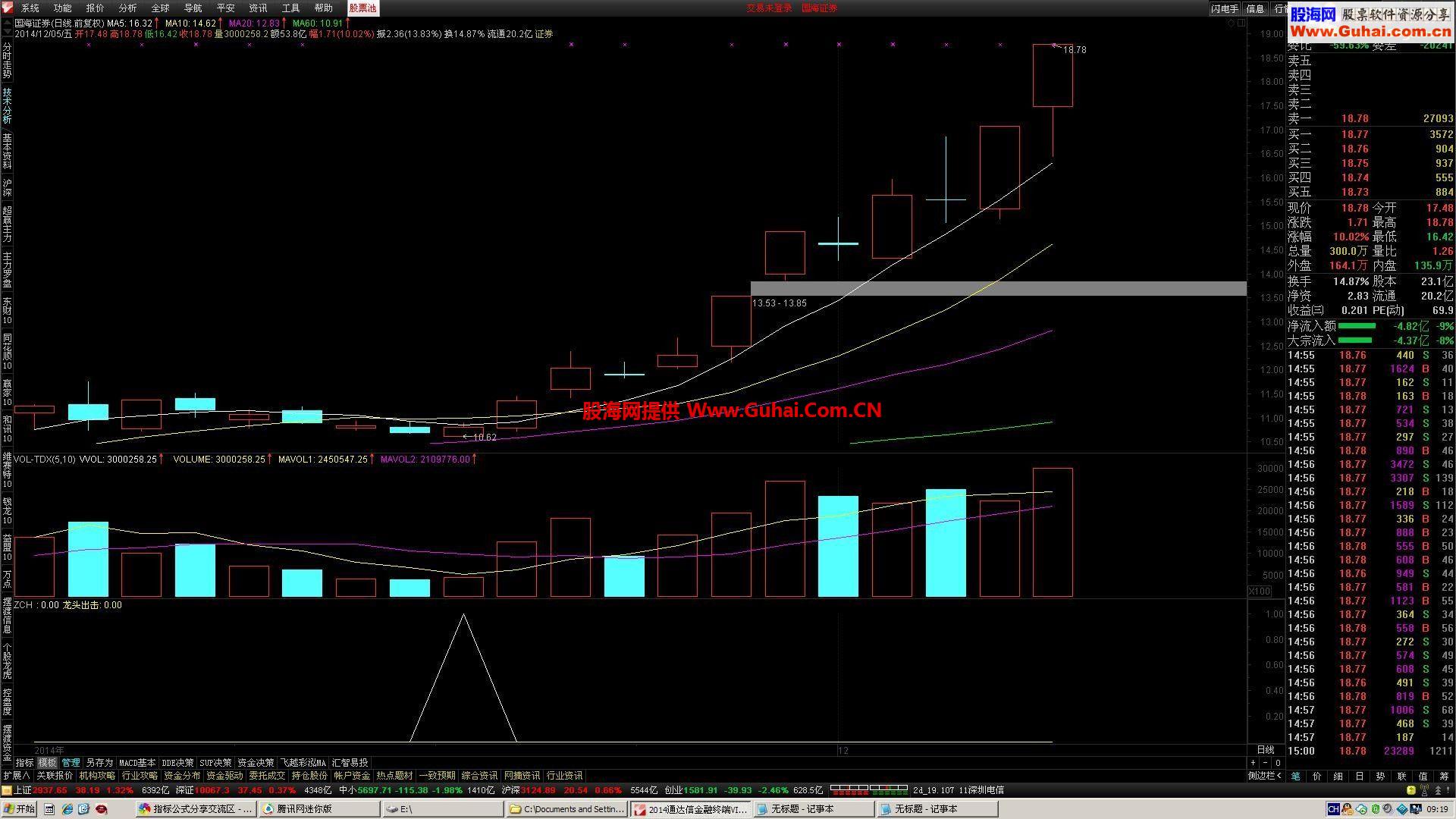Screen dimensions: 1456x819
Task: Select the 飞越彩泓MA template tab
Action: (303, 762)
